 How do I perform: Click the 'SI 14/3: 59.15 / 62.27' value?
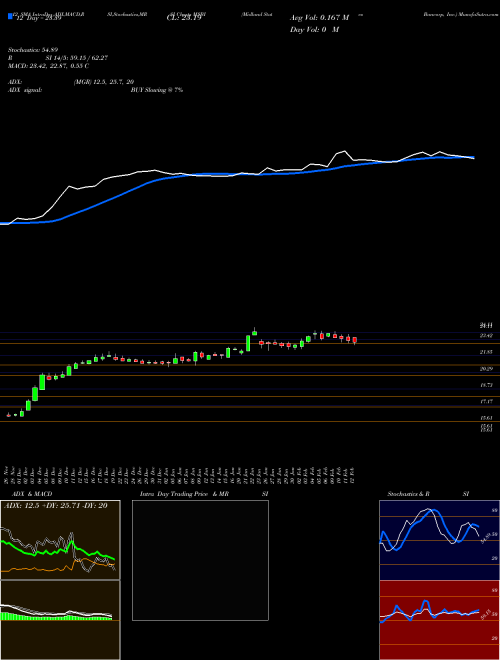pos(78,58)
